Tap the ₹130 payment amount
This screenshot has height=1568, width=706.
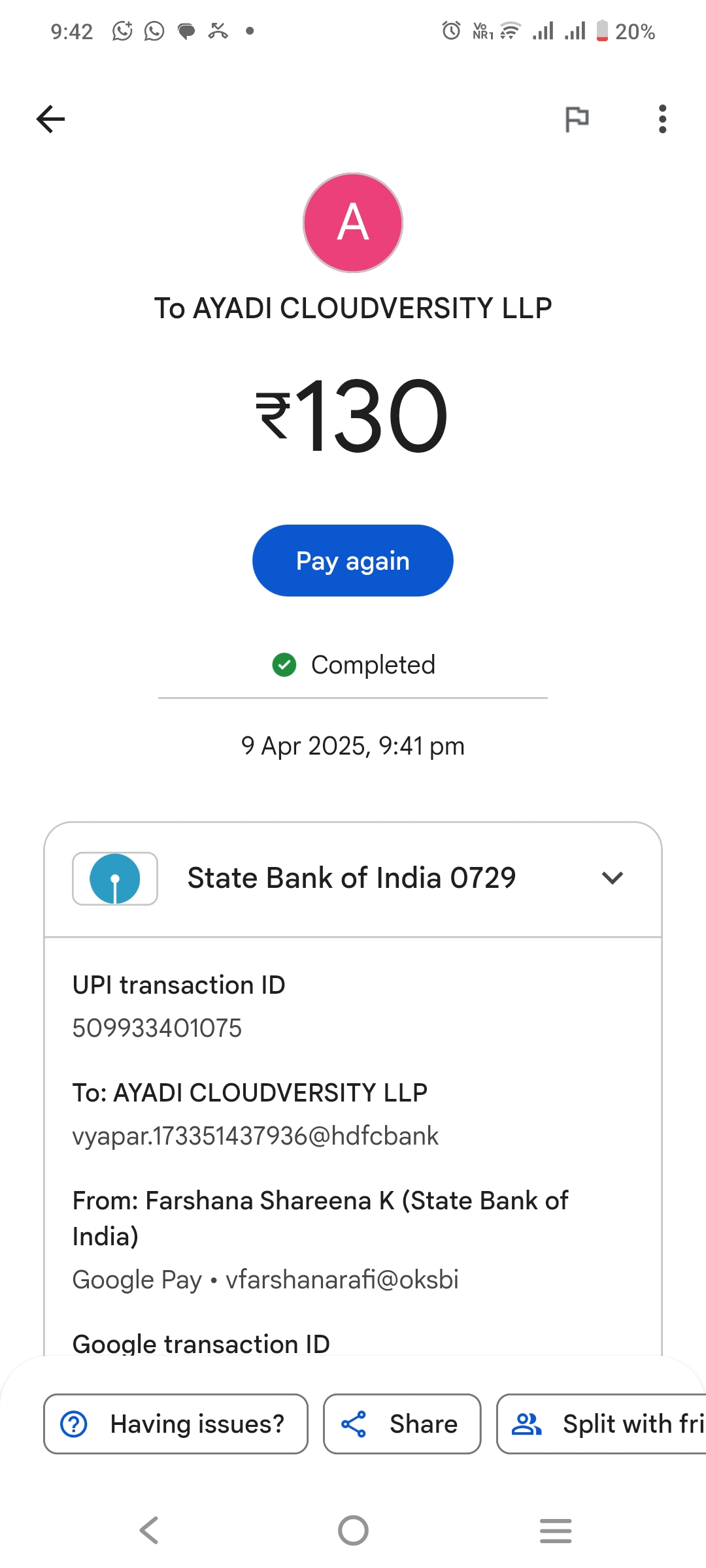point(353,416)
